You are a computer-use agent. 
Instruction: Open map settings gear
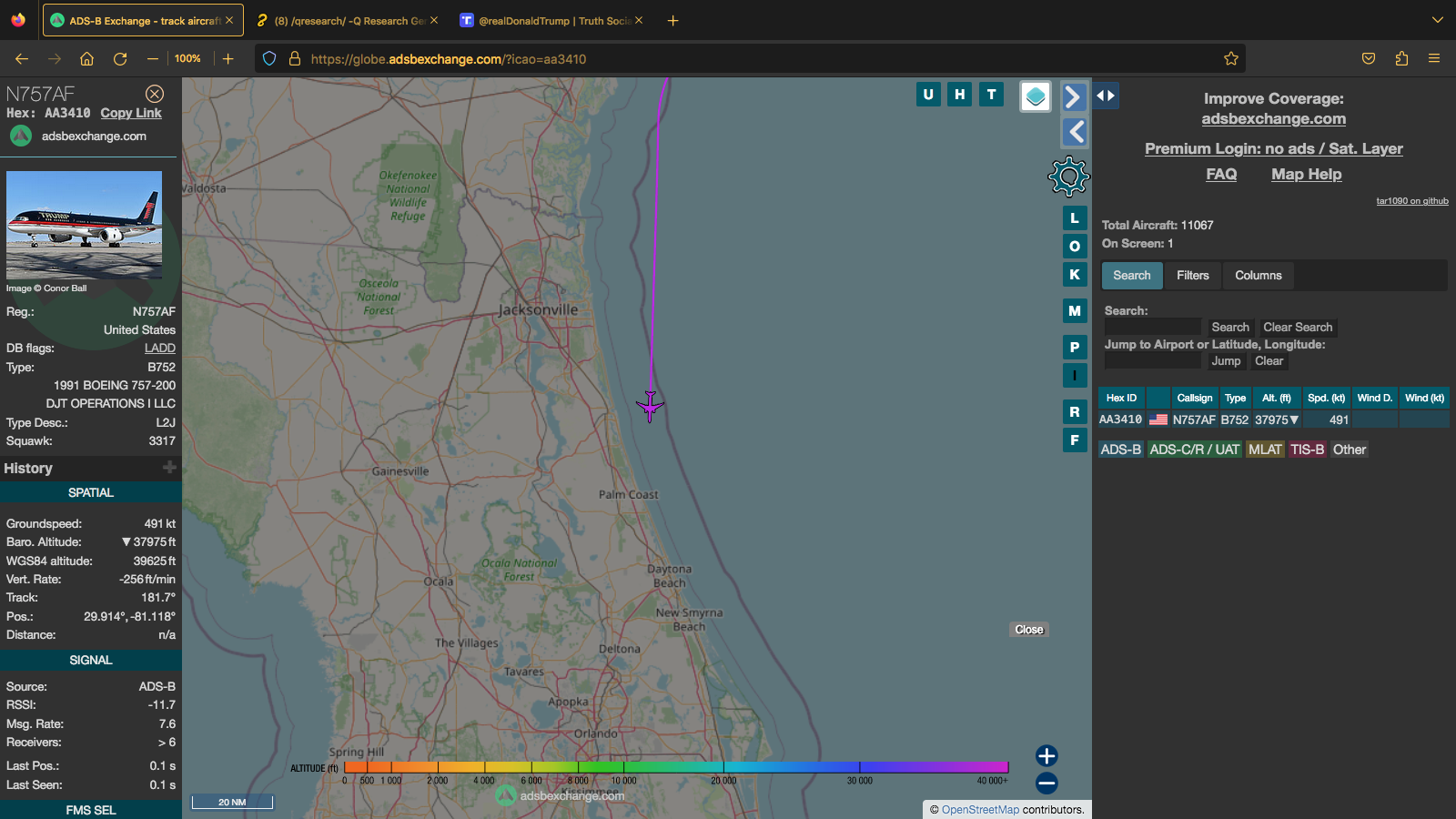click(x=1068, y=177)
